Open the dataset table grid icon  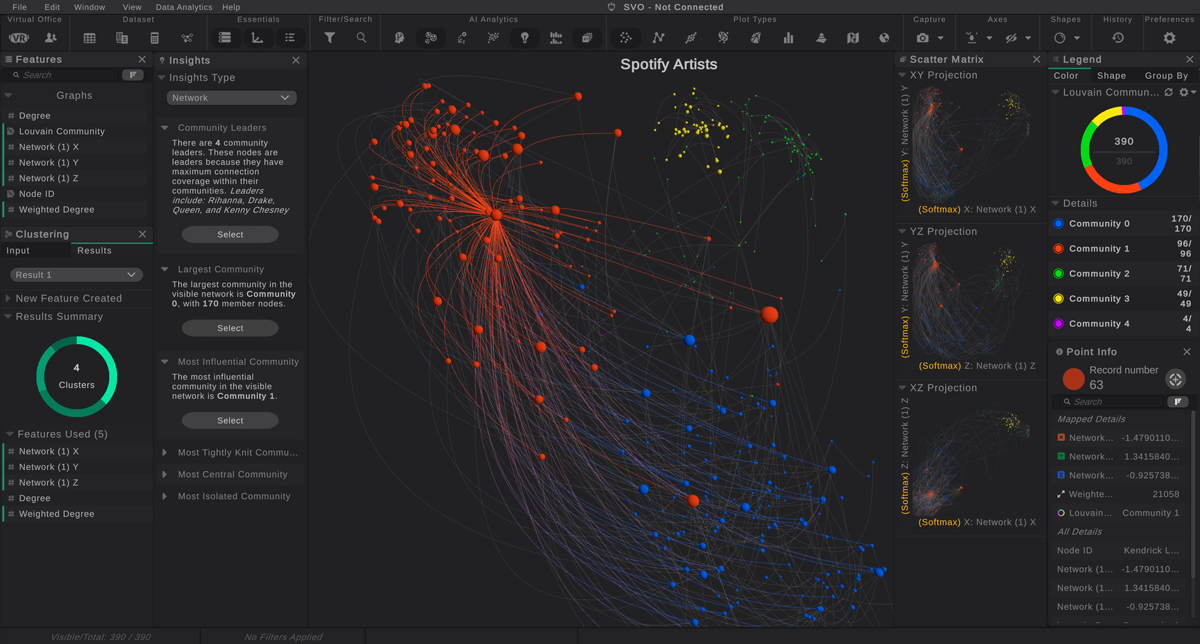pyautogui.click(x=89, y=38)
